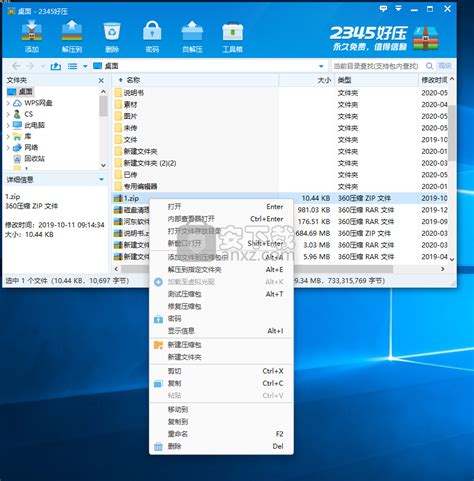This screenshot has width=474, height=481.
Task: Expand the CS tree node
Action: click(8, 114)
